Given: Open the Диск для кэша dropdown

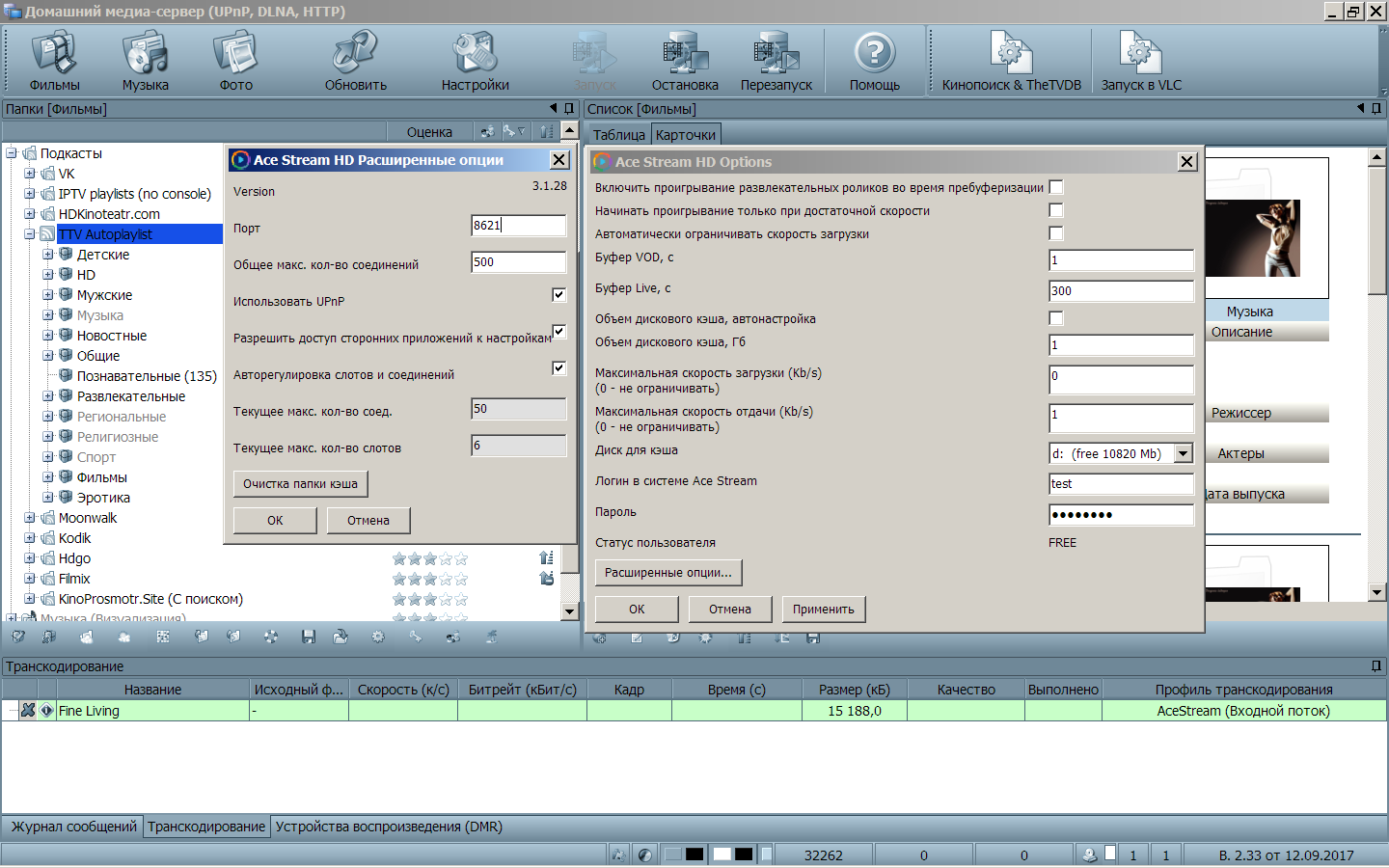Looking at the screenshot, I should coord(1184,453).
